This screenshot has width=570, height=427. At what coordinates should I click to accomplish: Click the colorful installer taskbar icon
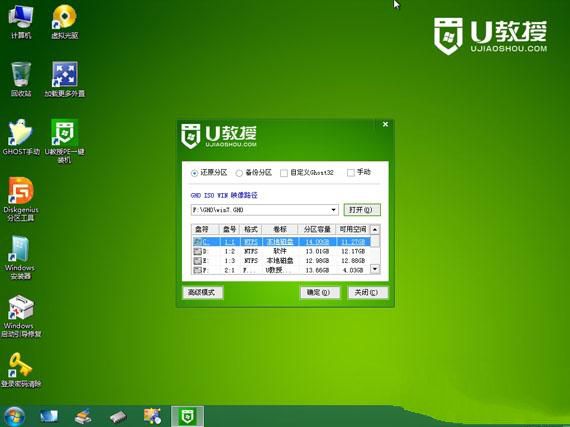(x=152, y=416)
